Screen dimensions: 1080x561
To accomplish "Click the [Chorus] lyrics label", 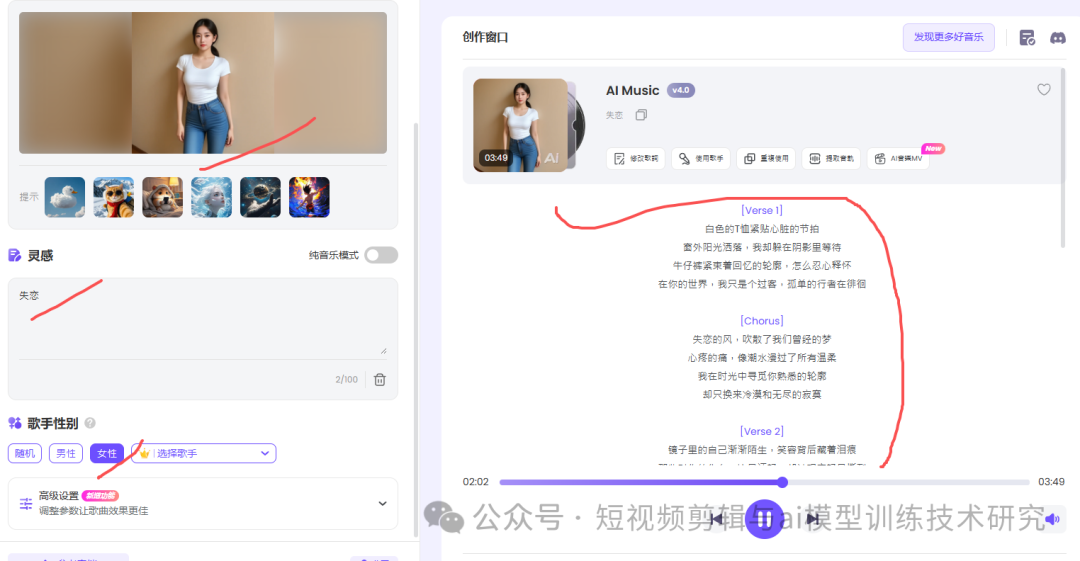I will (762, 320).
